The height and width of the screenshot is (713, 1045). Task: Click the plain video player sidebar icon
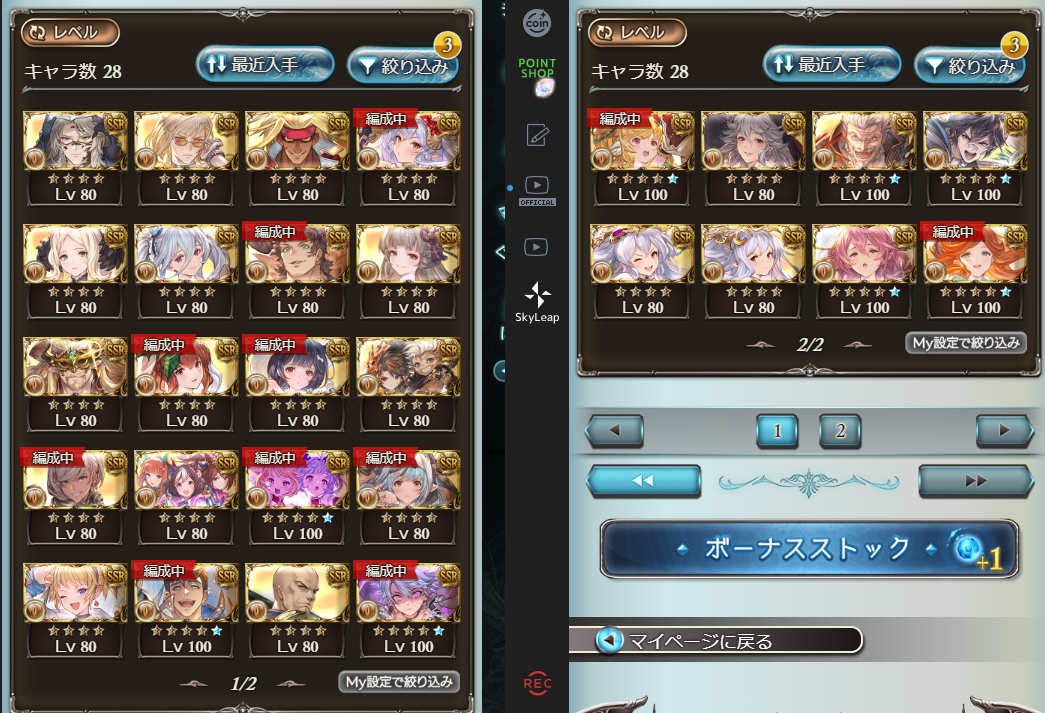click(x=536, y=247)
